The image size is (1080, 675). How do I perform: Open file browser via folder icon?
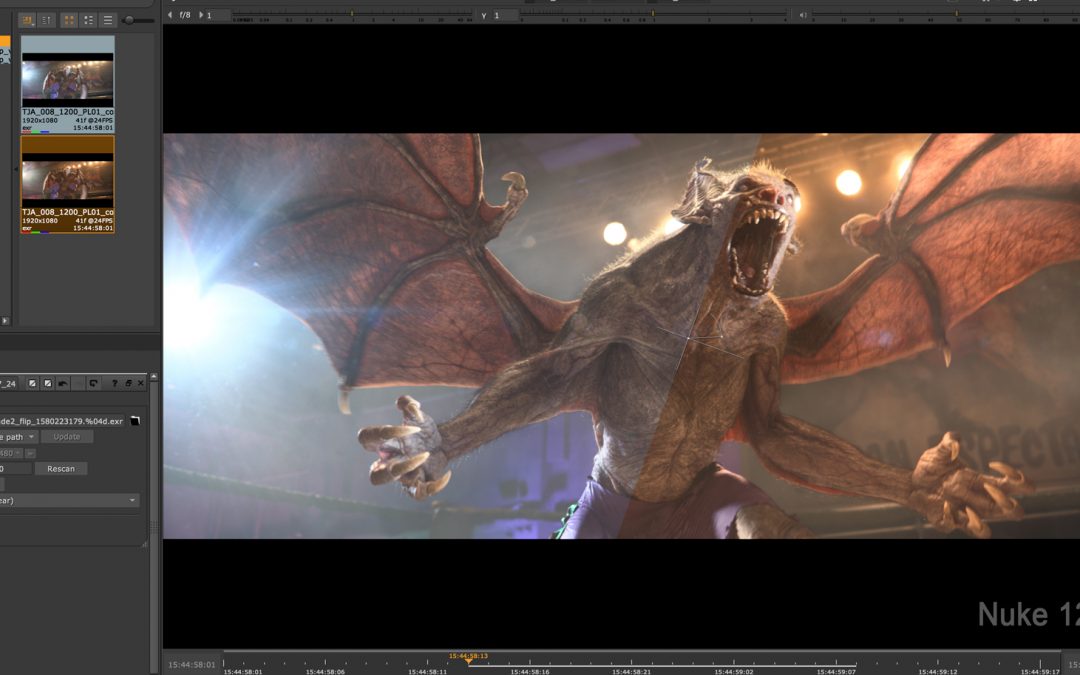[135, 421]
